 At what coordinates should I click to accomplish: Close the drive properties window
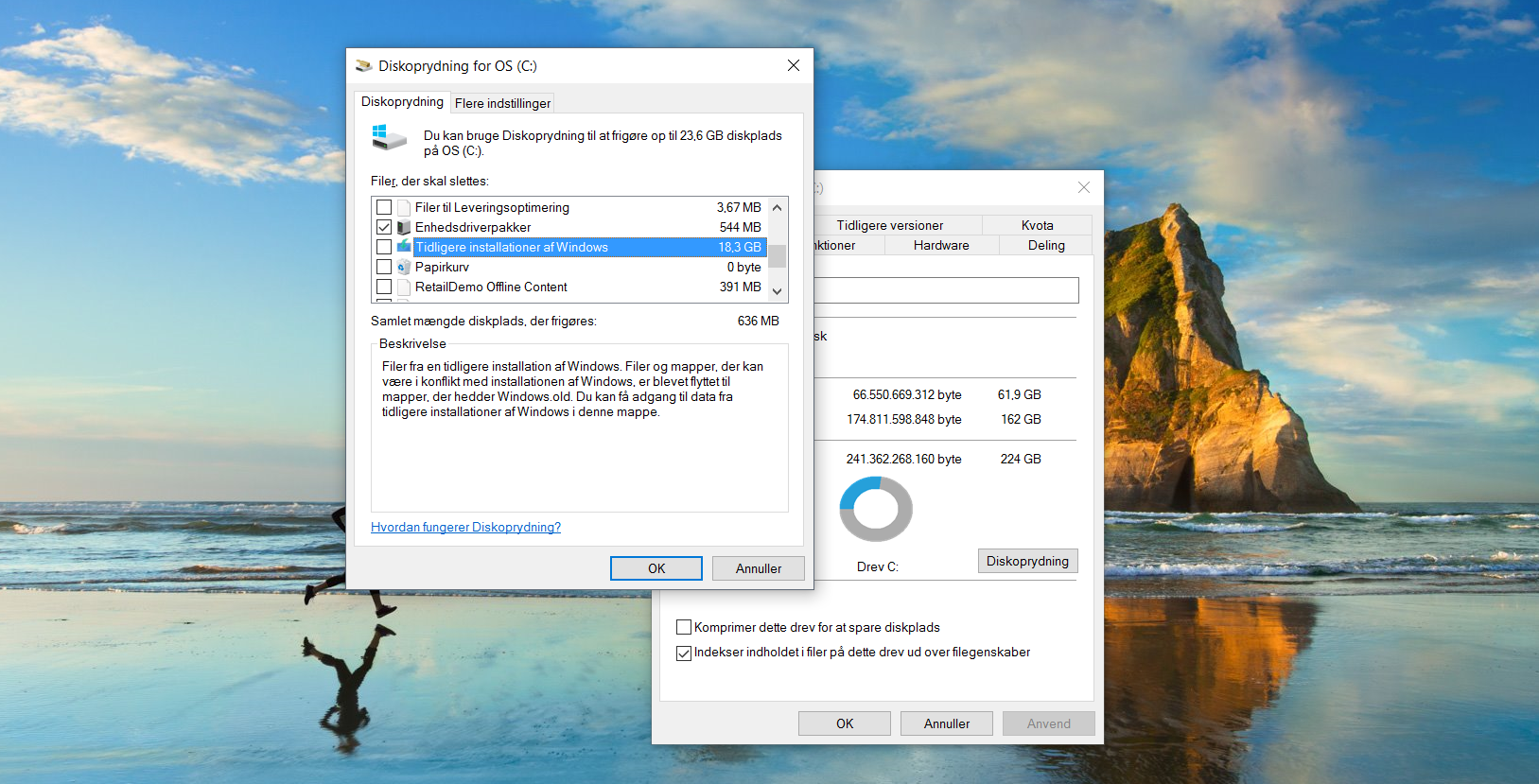1083,188
